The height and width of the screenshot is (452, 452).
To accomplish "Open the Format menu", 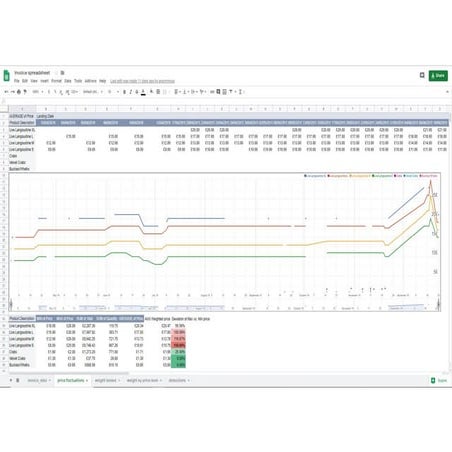I will coord(56,81).
